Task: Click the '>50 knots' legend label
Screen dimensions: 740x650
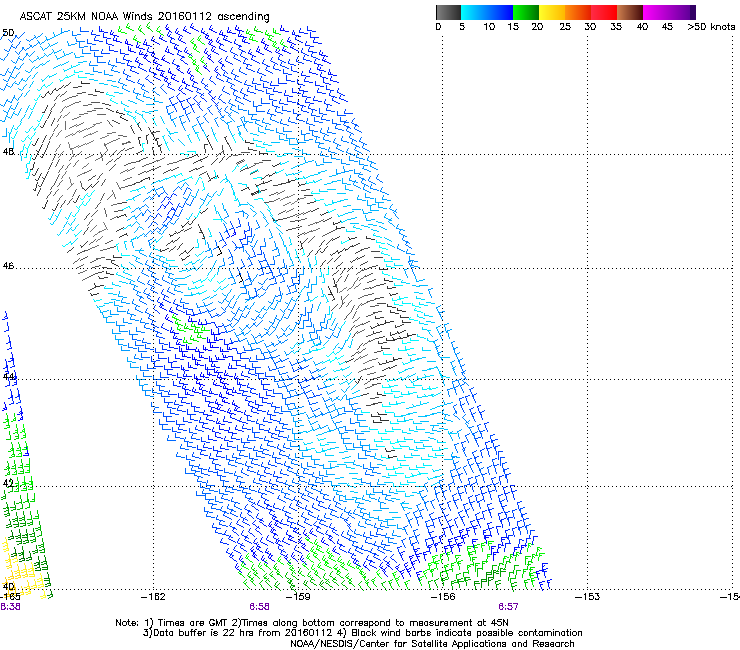Action: 711,26
